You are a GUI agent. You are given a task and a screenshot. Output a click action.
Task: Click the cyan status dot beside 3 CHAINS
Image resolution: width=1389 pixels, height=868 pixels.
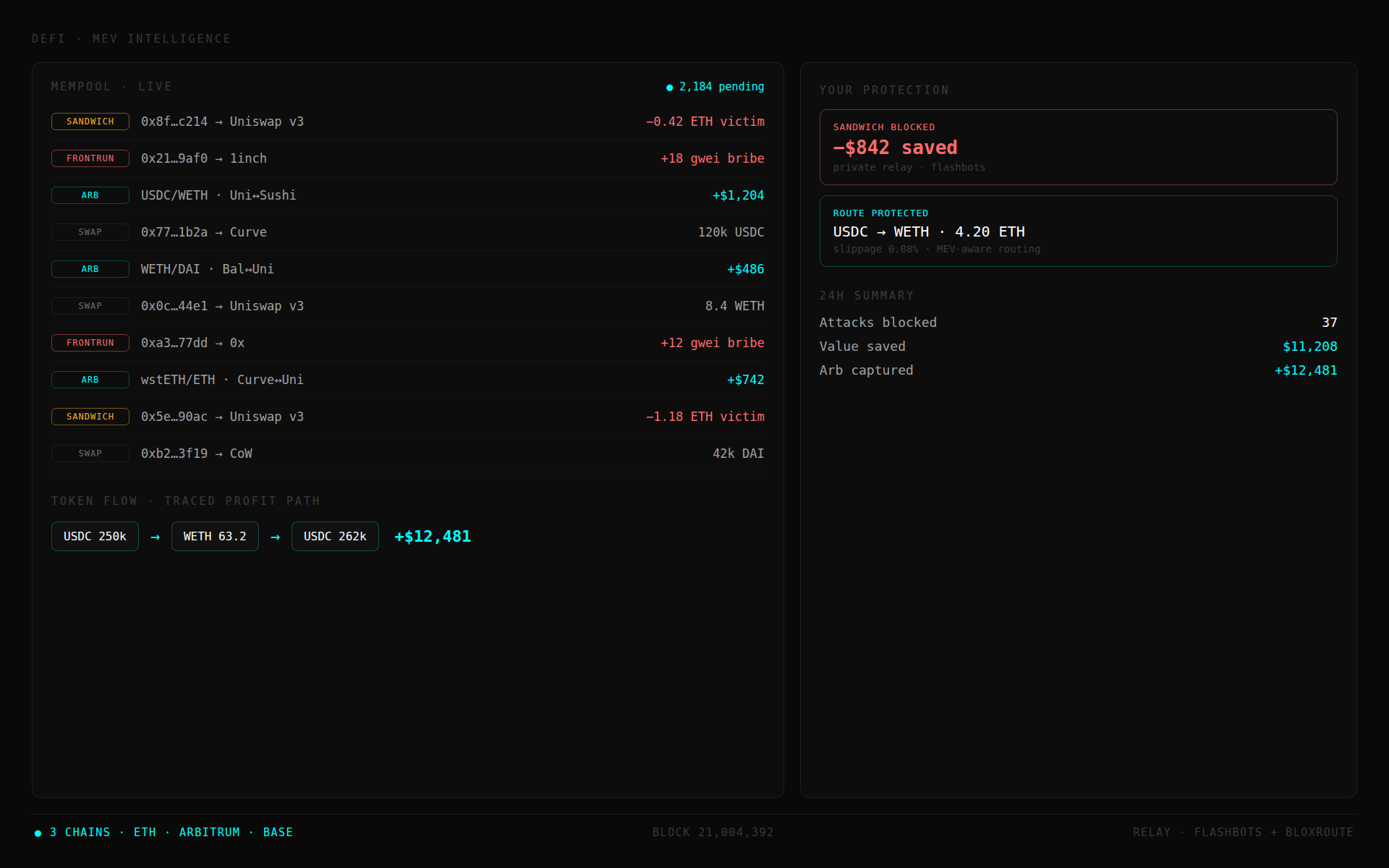(38, 833)
